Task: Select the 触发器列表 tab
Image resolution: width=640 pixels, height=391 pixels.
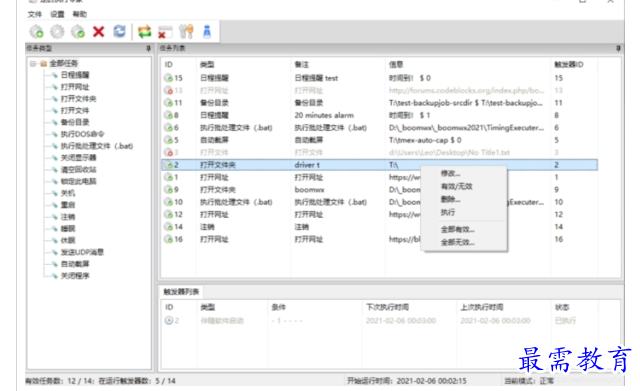Action: (x=181, y=291)
